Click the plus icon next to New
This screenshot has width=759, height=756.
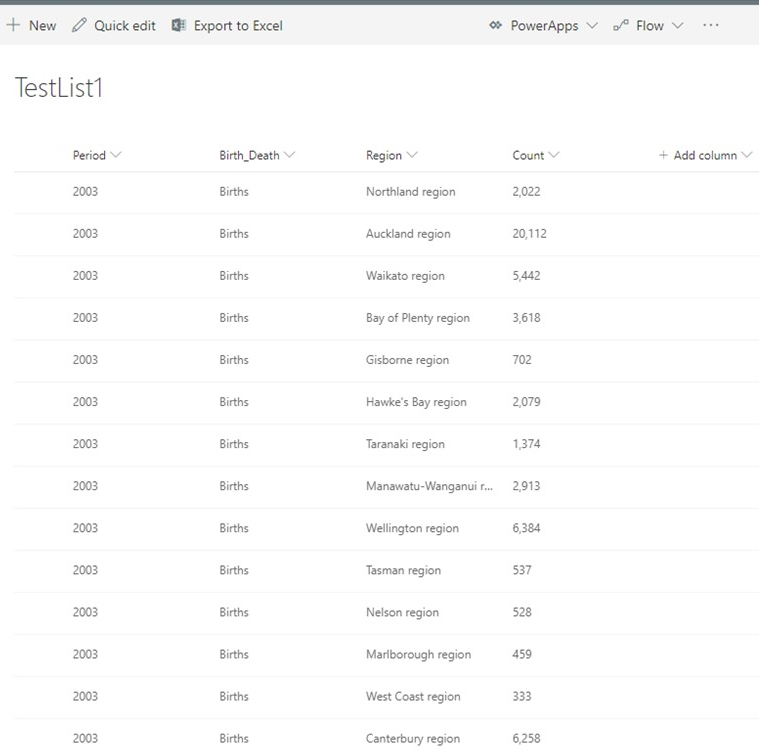click(13, 25)
